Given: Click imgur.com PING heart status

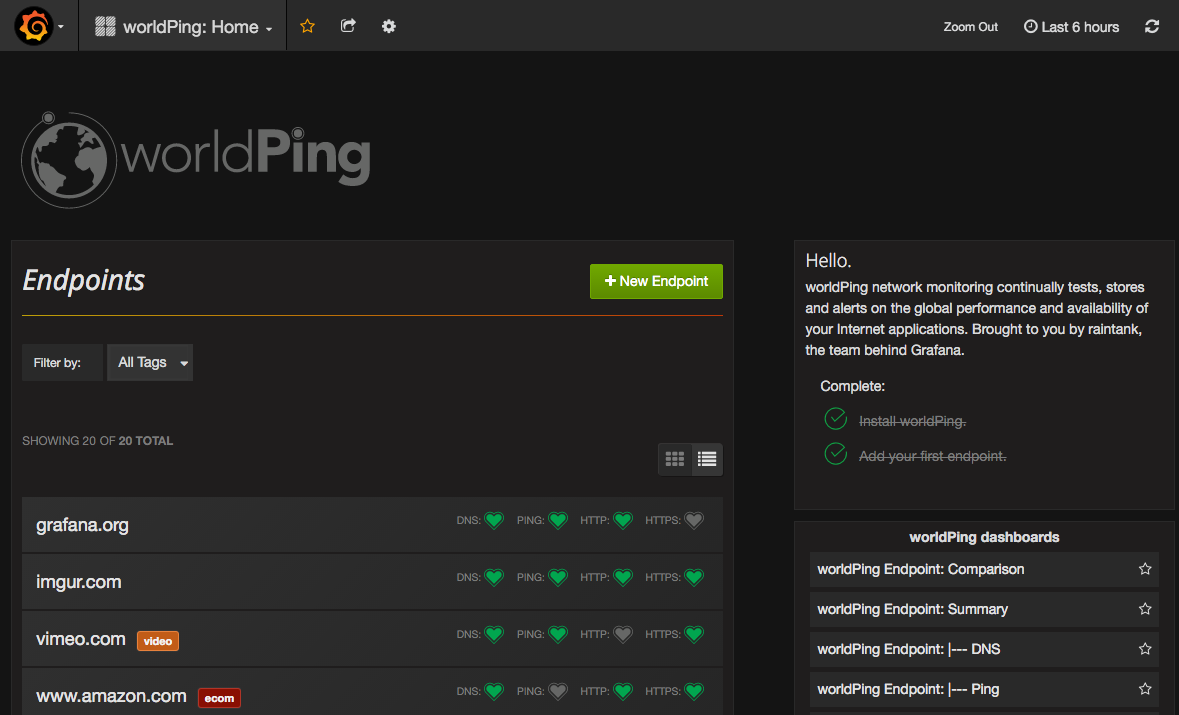Looking at the screenshot, I should [x=558, y=577].
